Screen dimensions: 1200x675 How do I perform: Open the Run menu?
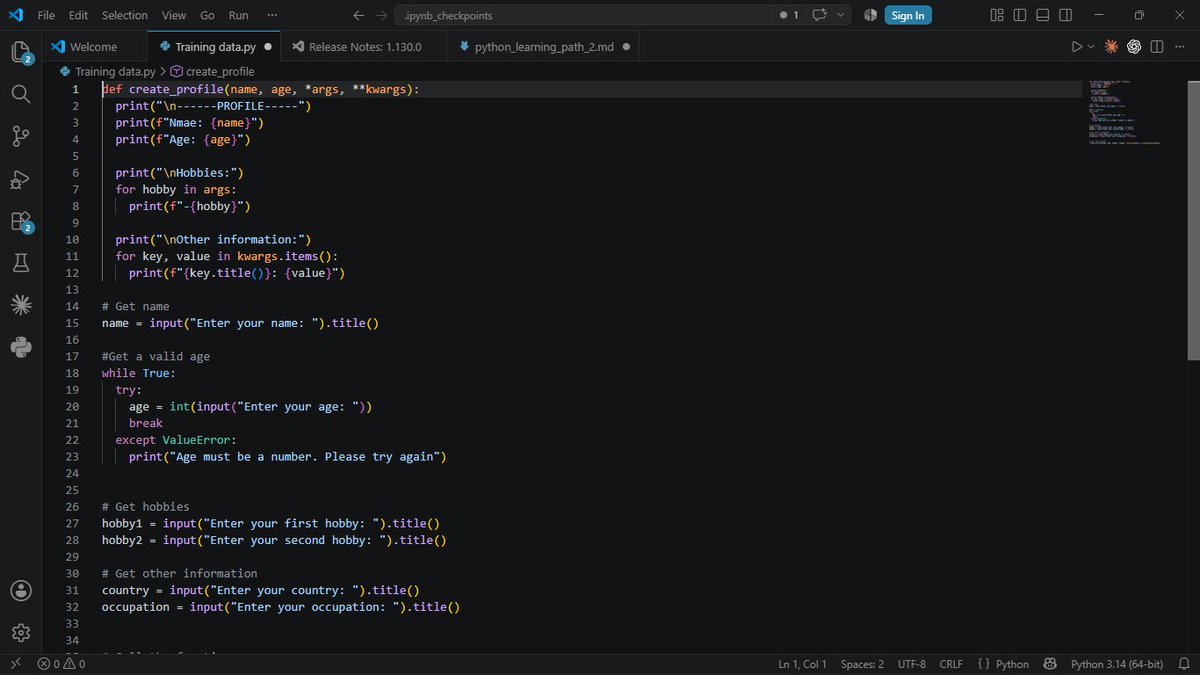tap(239, 15)
